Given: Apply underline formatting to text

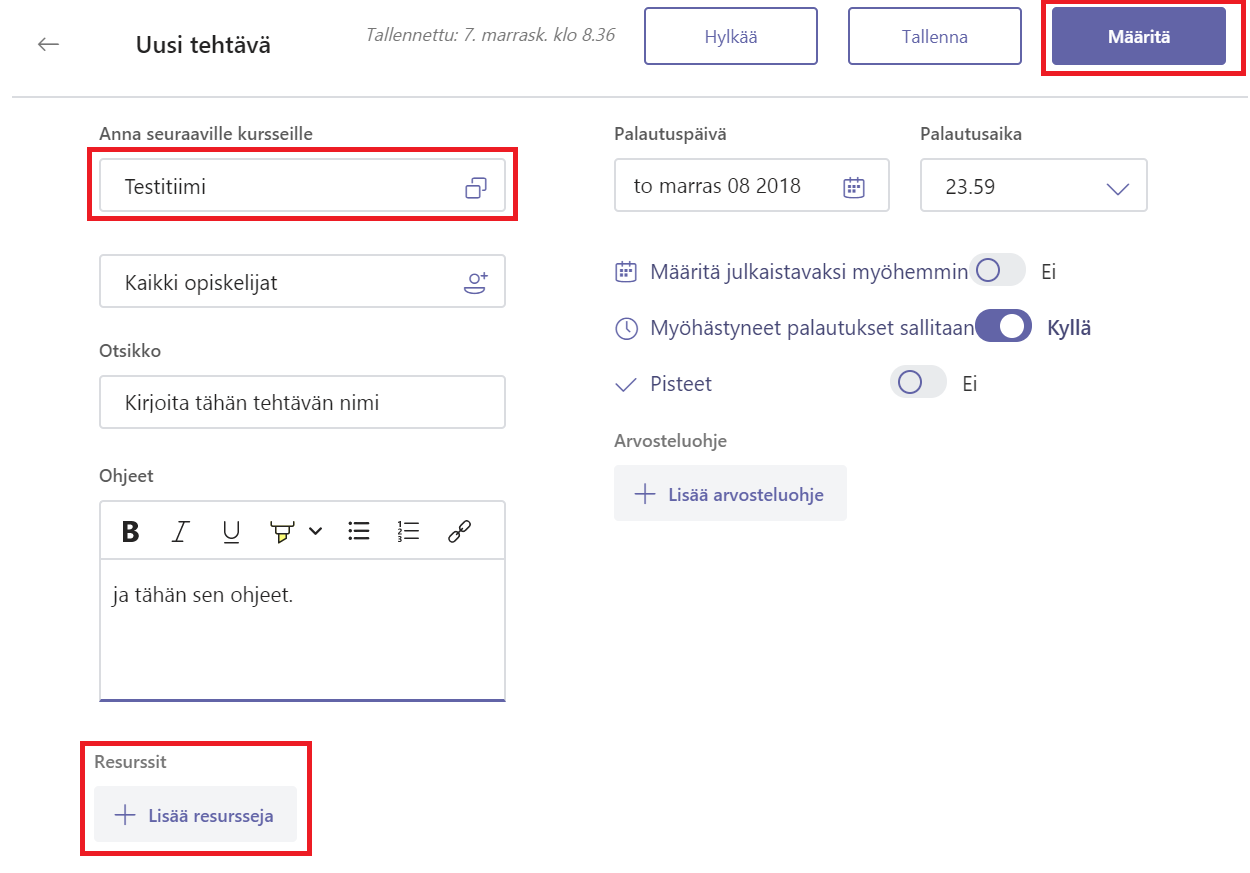Looking at the screenshot, I should (x=231, y=531).
